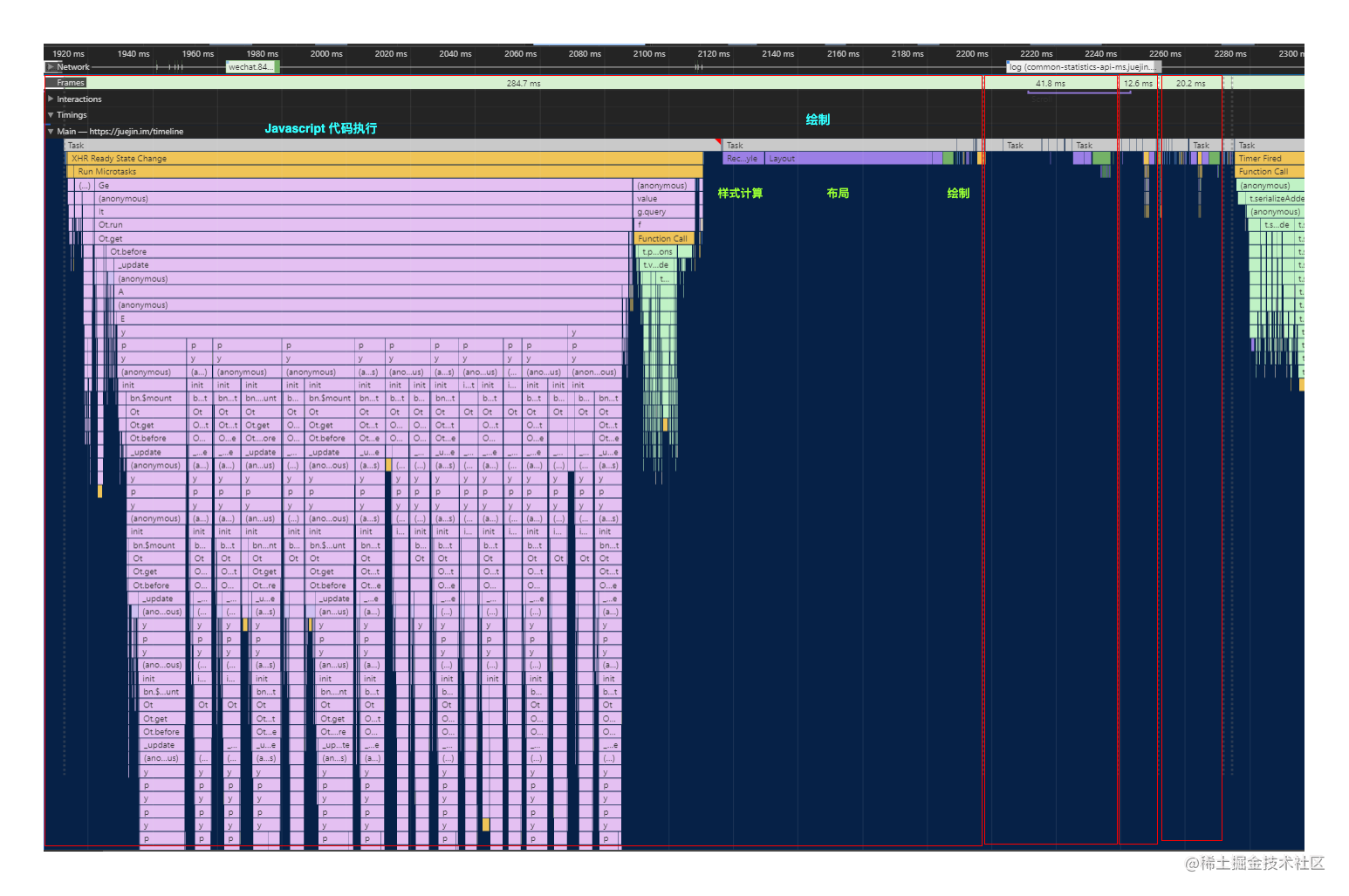The height and width of the screenshot is (896, 1349).
Task: Select the Task bar above XHR Ready State Change
Action: click(391, 146)
